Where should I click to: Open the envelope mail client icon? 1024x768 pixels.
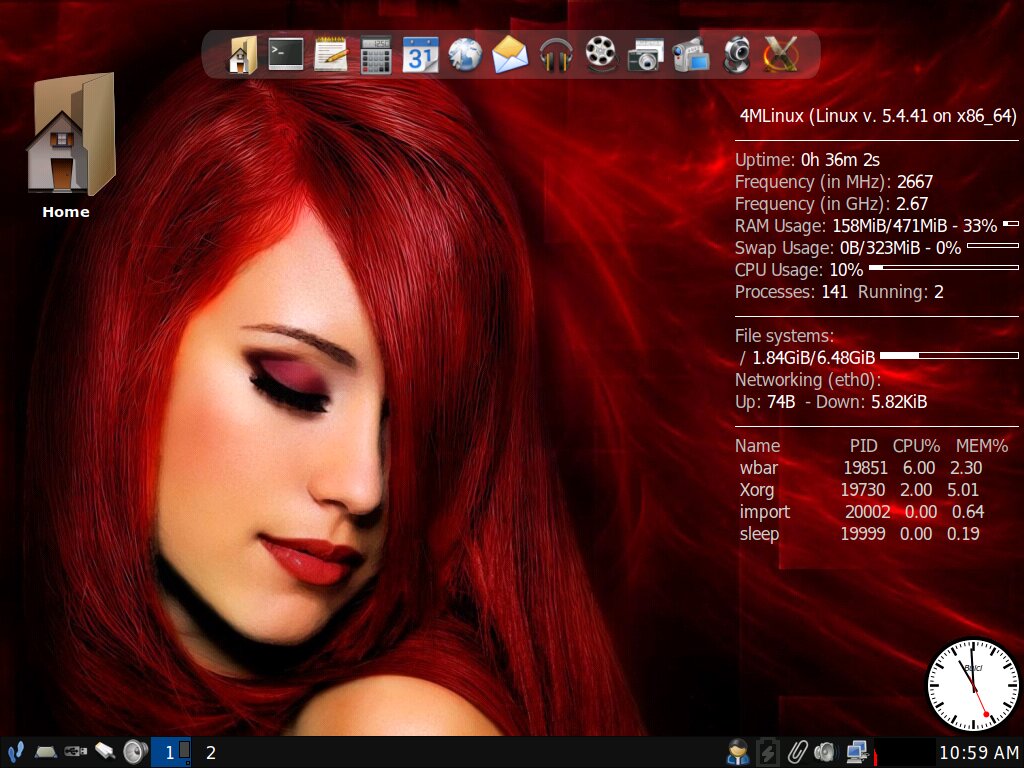point(509,55)
